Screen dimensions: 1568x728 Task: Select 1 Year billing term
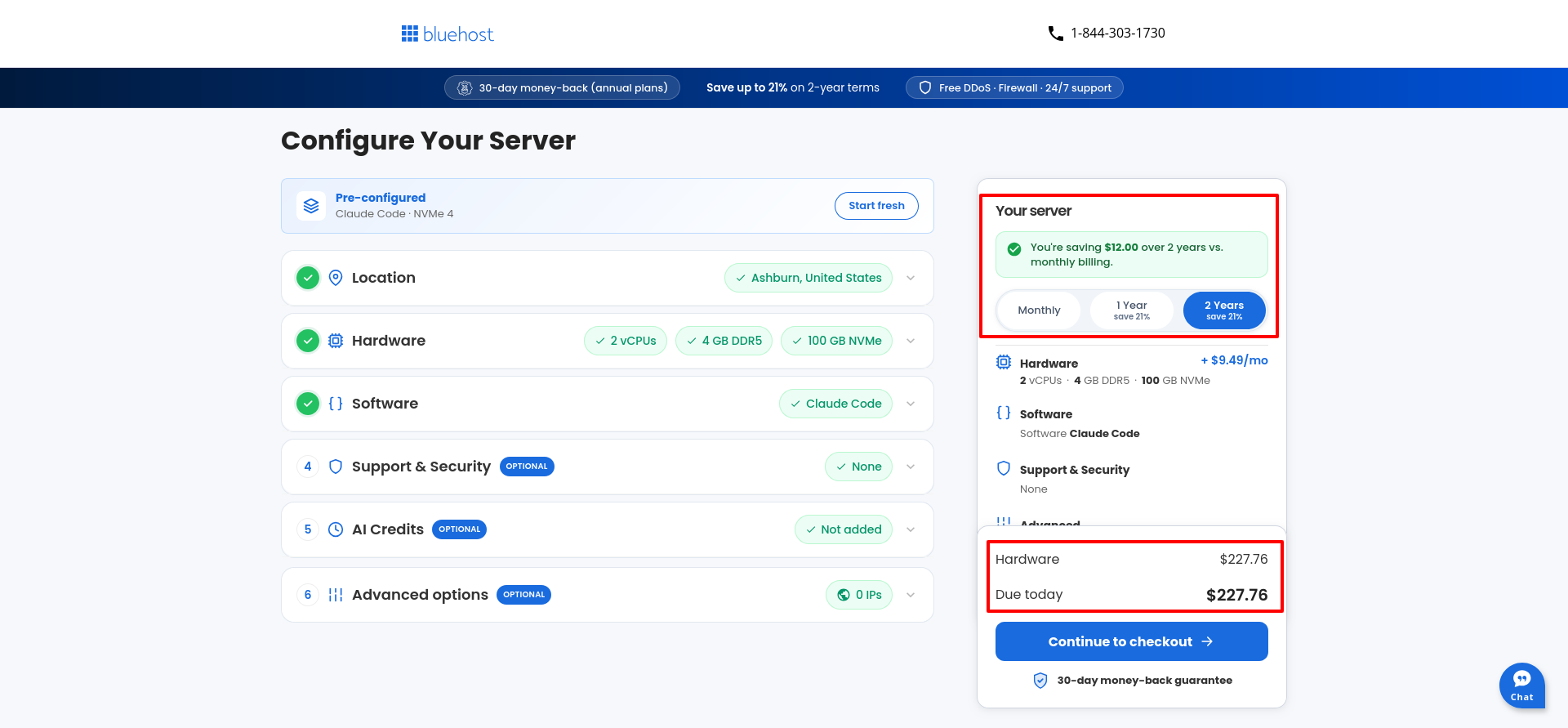click(1132, 310)
